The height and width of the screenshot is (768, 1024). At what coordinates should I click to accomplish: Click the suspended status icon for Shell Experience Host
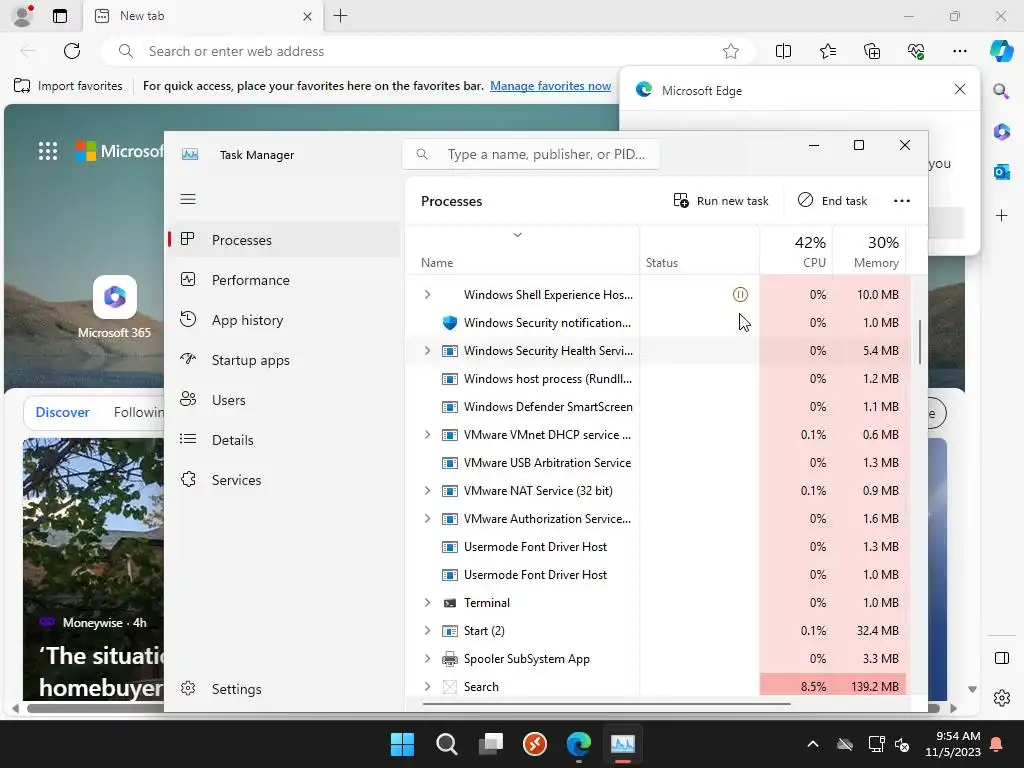(x=740, y=295)
